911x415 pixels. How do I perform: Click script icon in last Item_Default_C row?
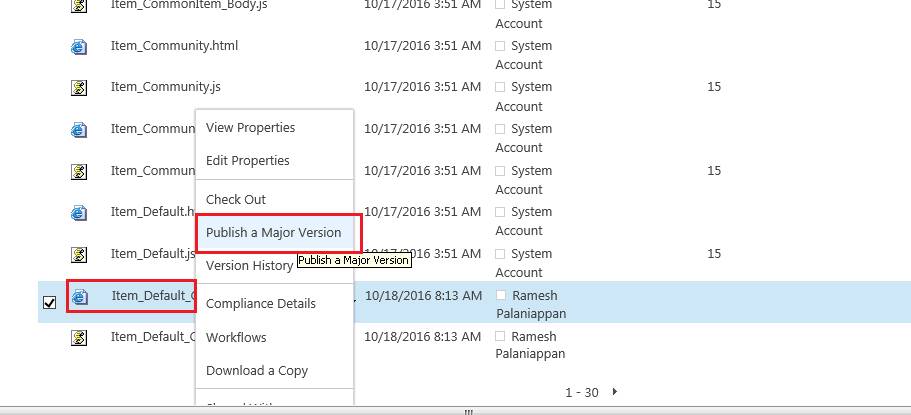point(79,338)
